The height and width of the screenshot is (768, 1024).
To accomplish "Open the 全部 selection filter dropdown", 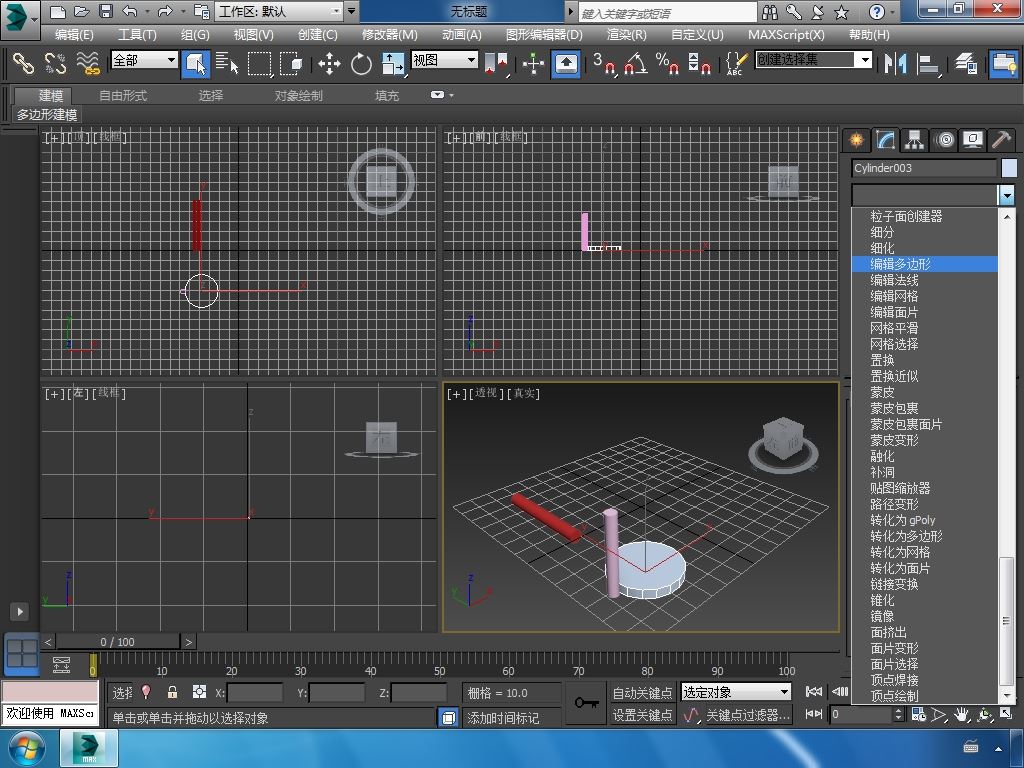I will point(144,60).
